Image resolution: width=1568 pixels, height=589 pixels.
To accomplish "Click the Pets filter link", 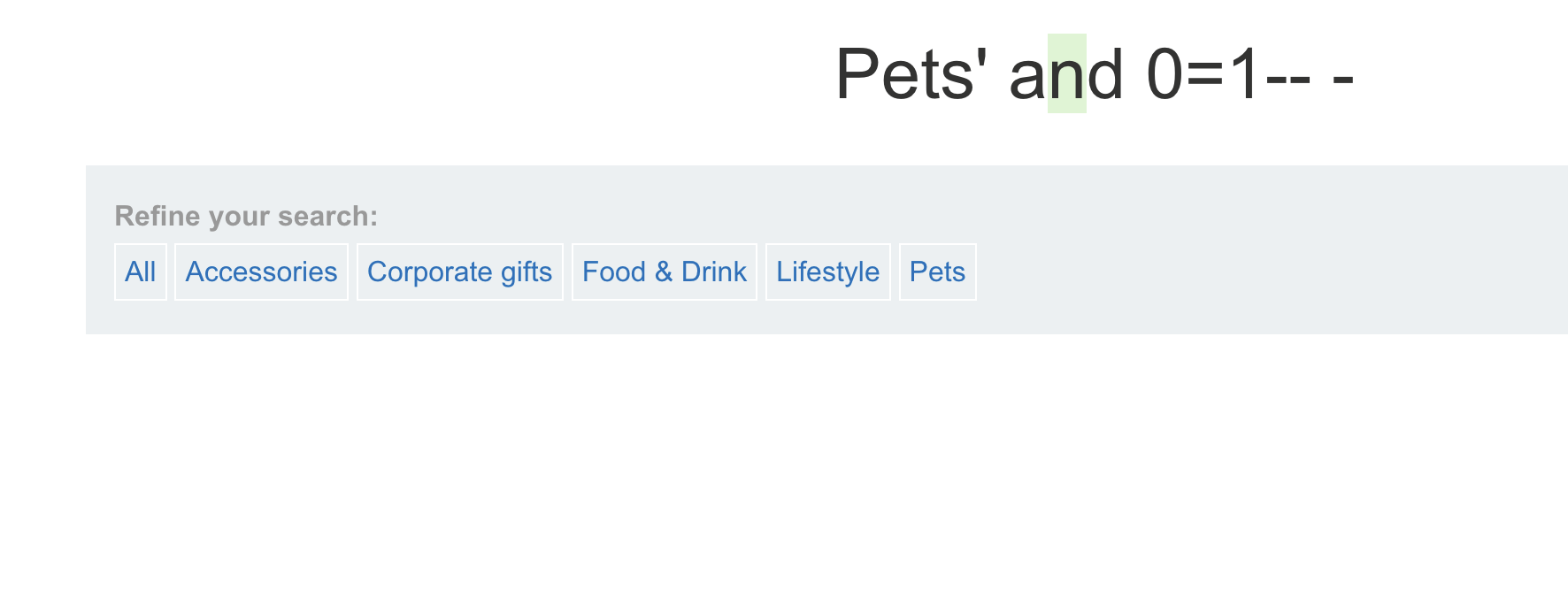I will click(937, 272).
